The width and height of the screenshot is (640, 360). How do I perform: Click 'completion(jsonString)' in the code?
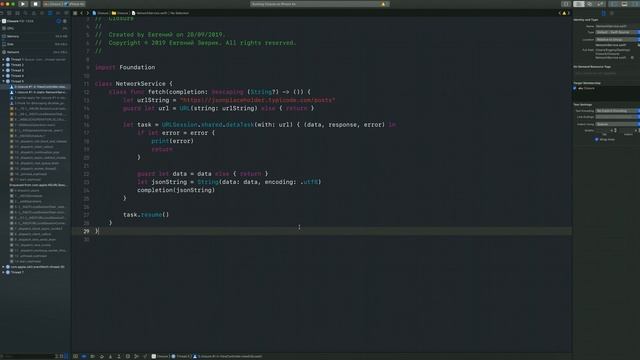(x=176, y=190)
